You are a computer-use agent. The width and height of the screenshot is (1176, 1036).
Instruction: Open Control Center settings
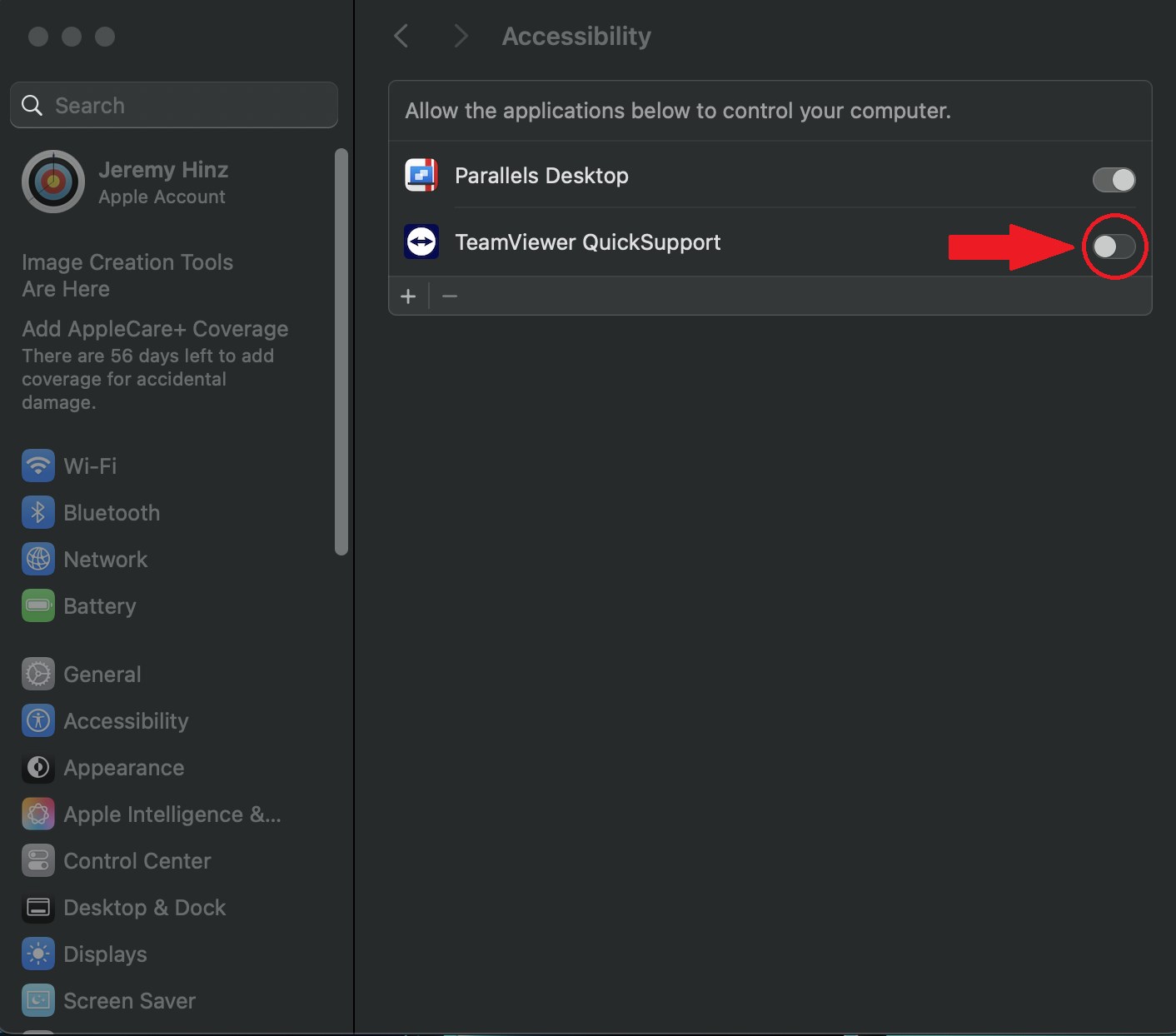pos(38,860)
